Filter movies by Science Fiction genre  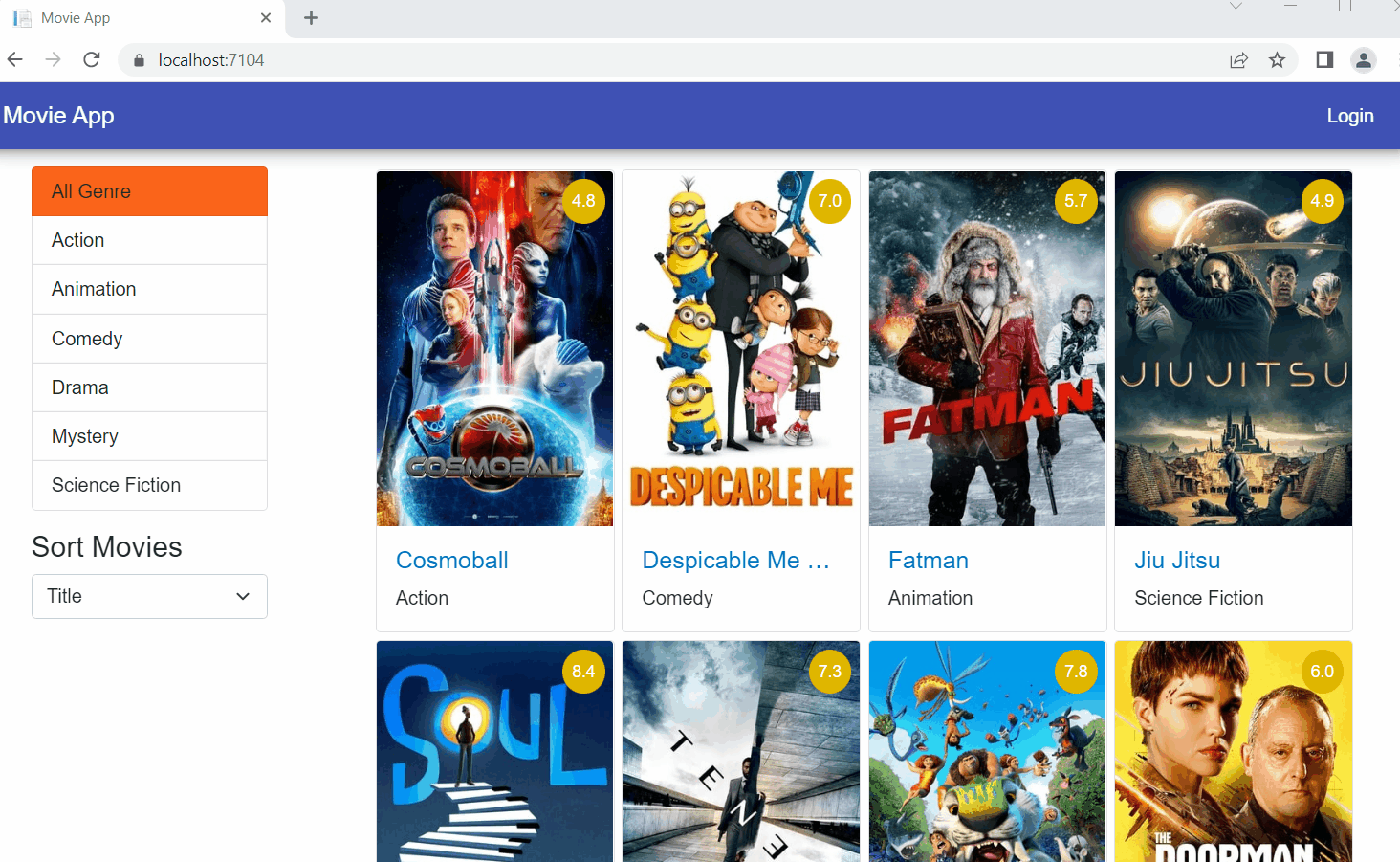[x=149, y=485]
